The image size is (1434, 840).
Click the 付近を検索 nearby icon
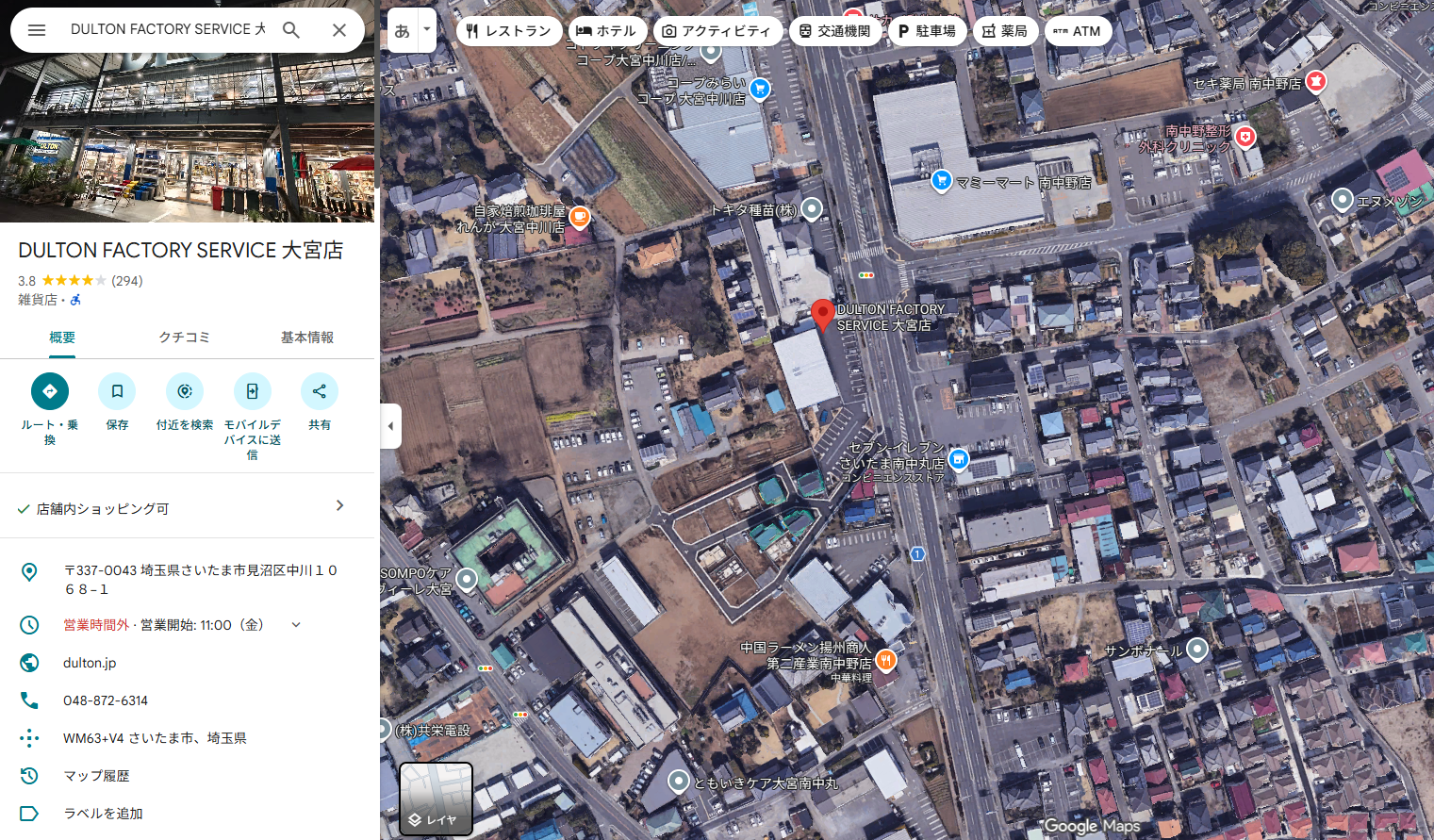185,391
